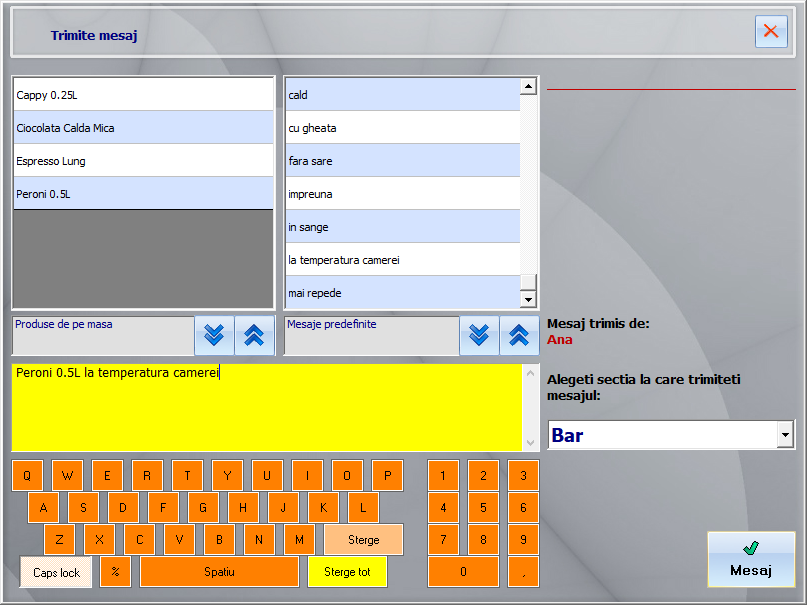The width and height of the screenshot is (807, 605).
Task: Move down in Produse de pe masa list
Action: pos(214,335)
